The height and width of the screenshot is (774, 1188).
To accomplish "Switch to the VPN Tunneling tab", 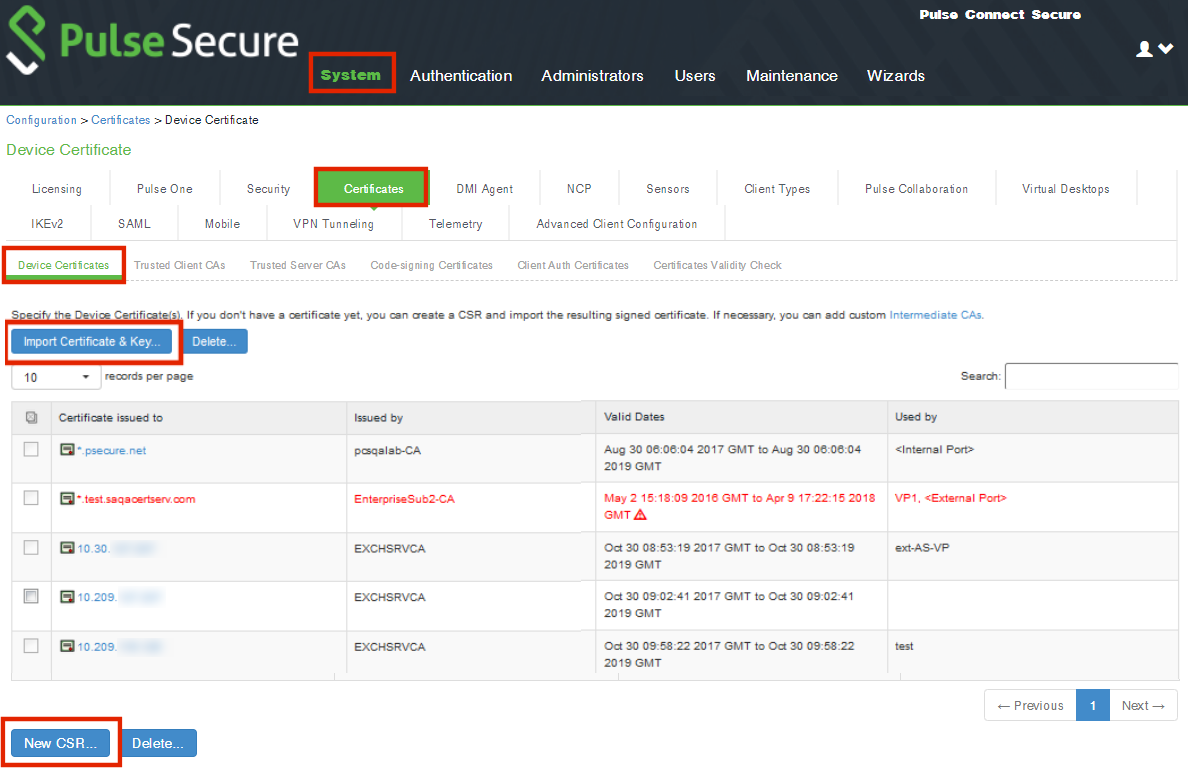I will pos(333,223).
